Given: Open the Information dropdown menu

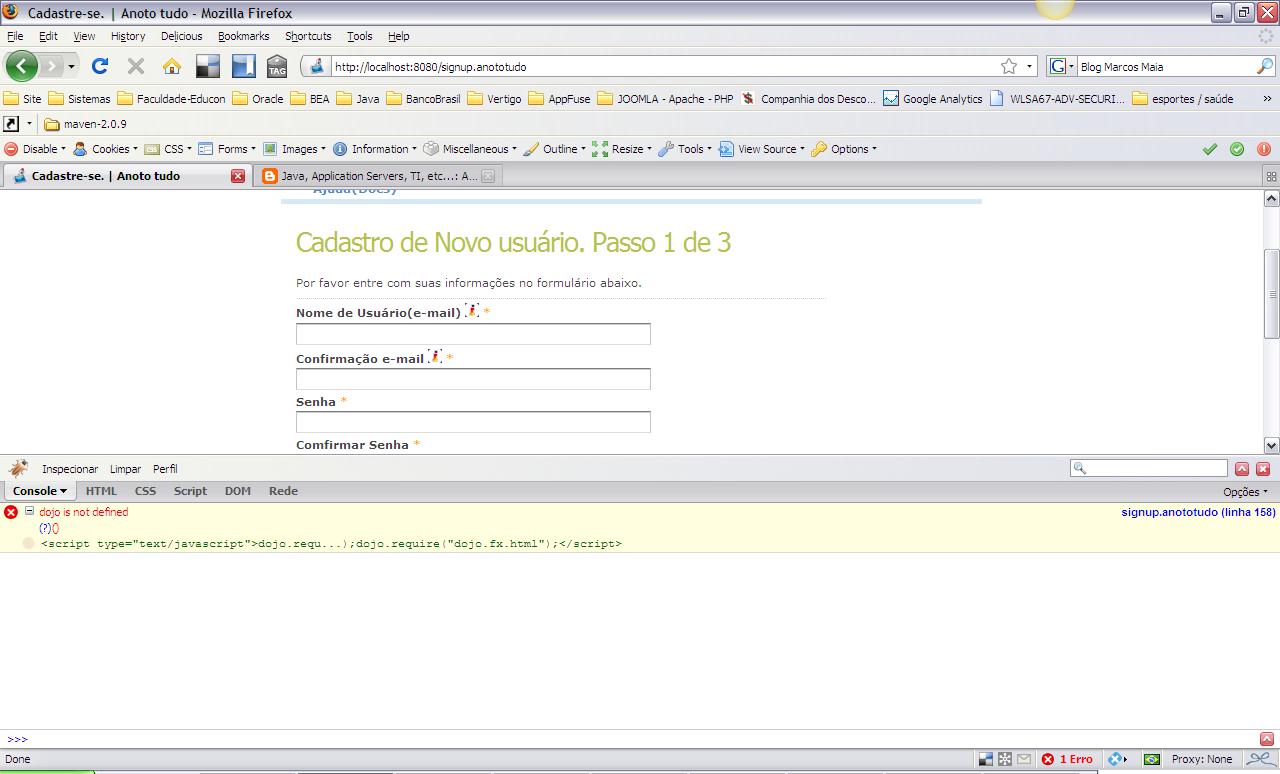Looking at the screenshot, I should (375, 149).
